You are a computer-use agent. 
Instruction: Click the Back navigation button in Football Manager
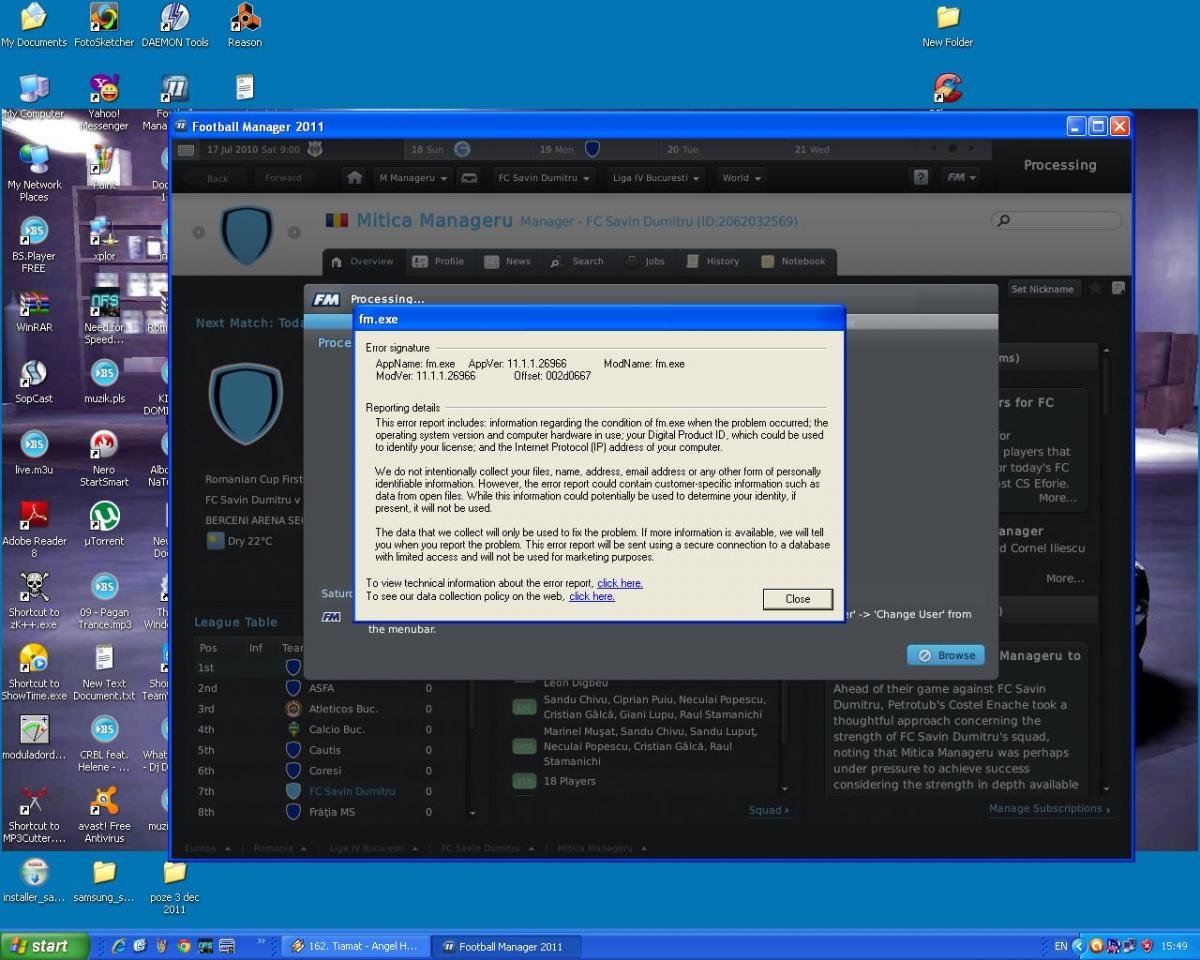tap(217, 178)
